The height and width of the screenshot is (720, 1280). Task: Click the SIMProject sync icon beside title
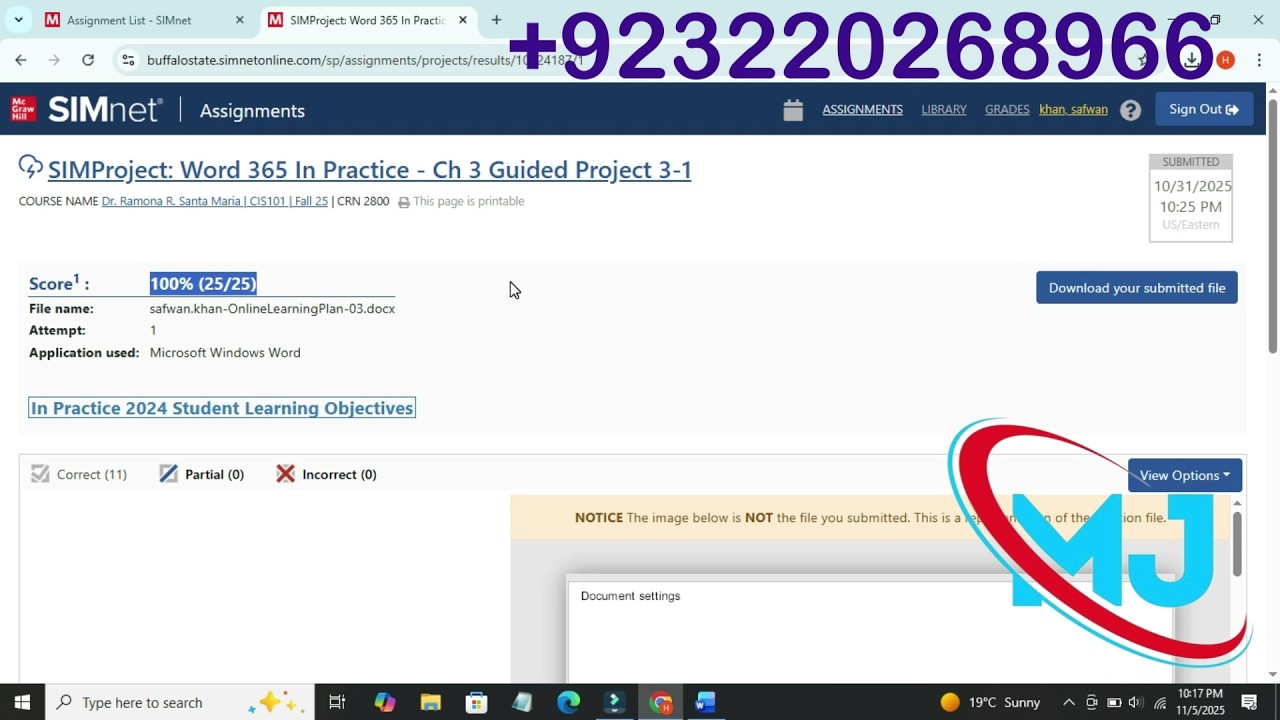coord(31,167)
